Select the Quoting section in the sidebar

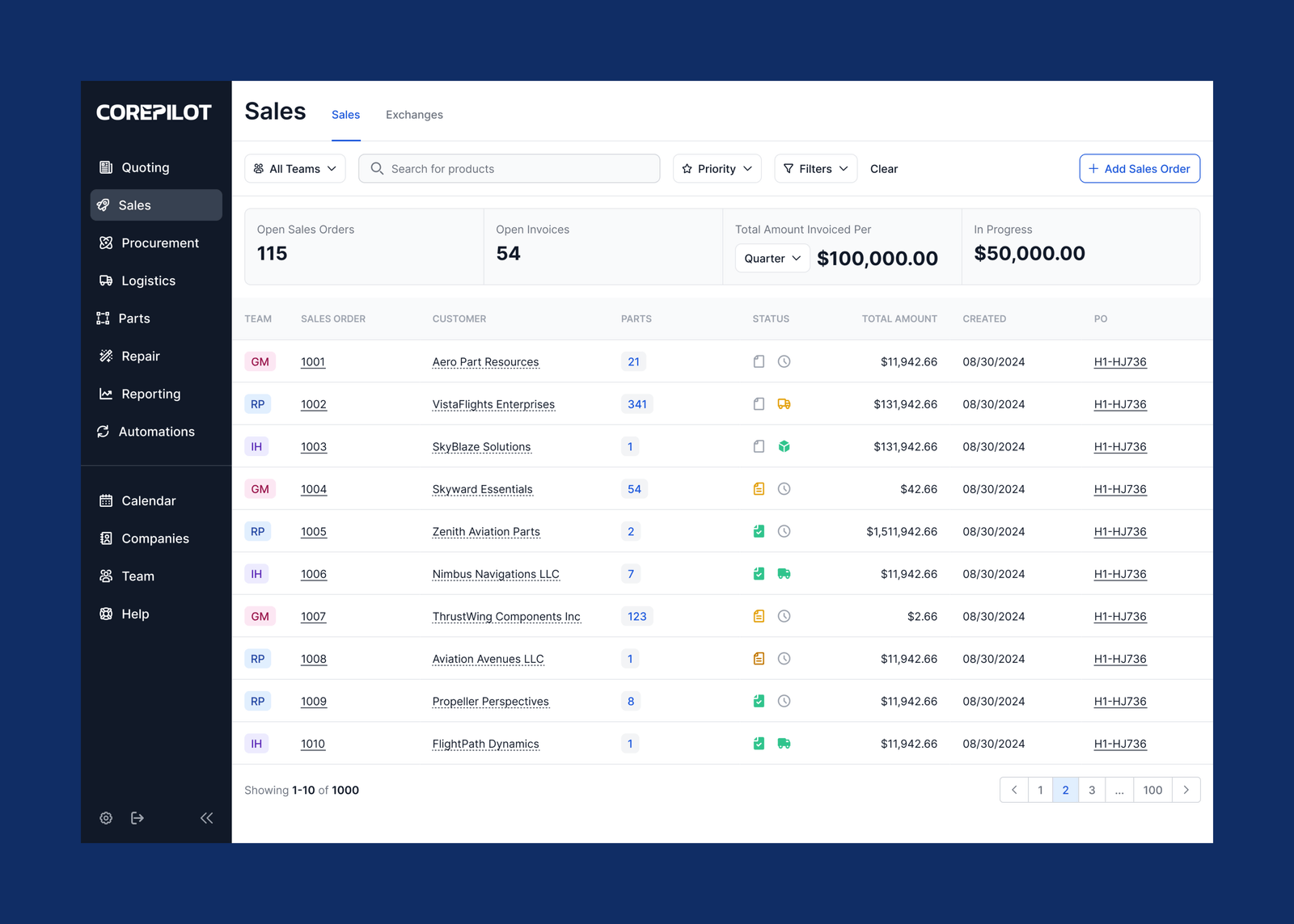pyautogui.click(x=145, y=167)
